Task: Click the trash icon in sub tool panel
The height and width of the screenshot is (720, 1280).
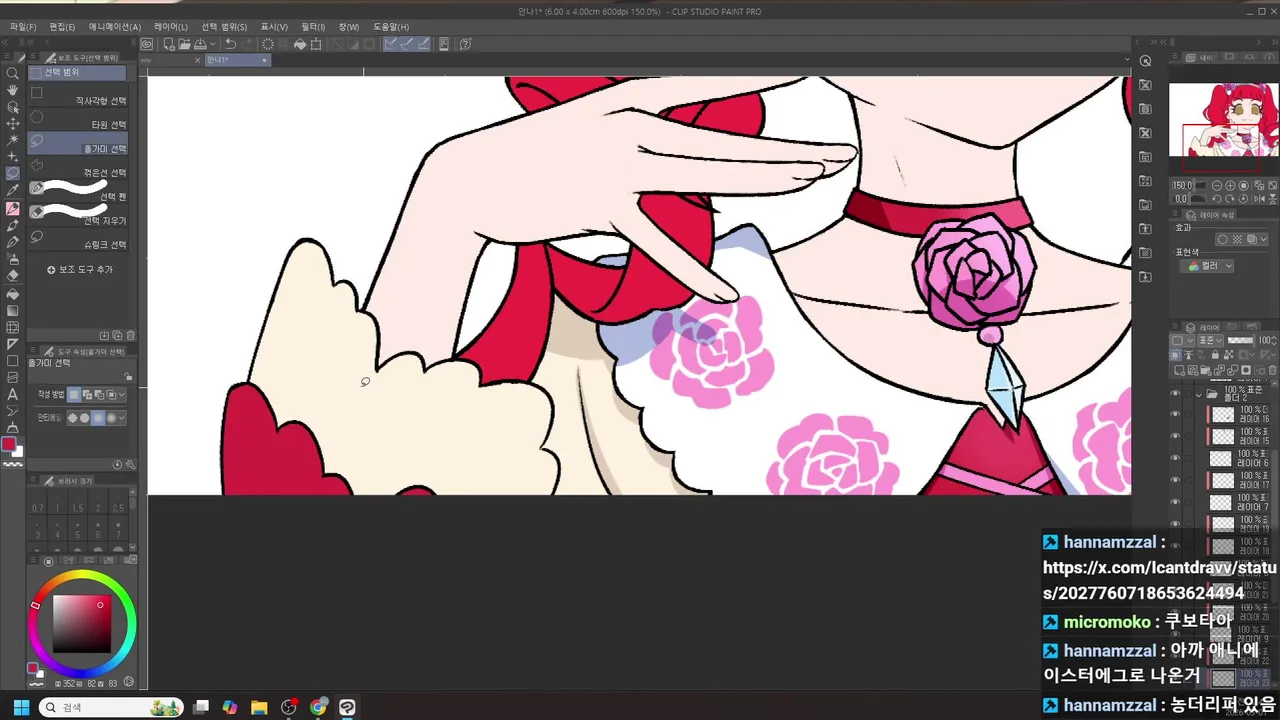Action: click(x=129, y=335)
